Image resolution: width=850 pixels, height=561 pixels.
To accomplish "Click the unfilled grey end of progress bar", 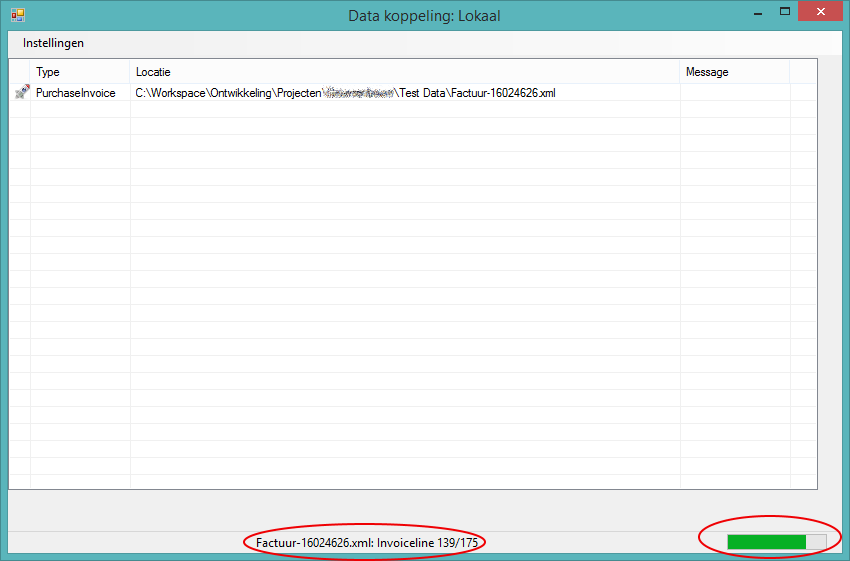I will (x=816, y=542).
